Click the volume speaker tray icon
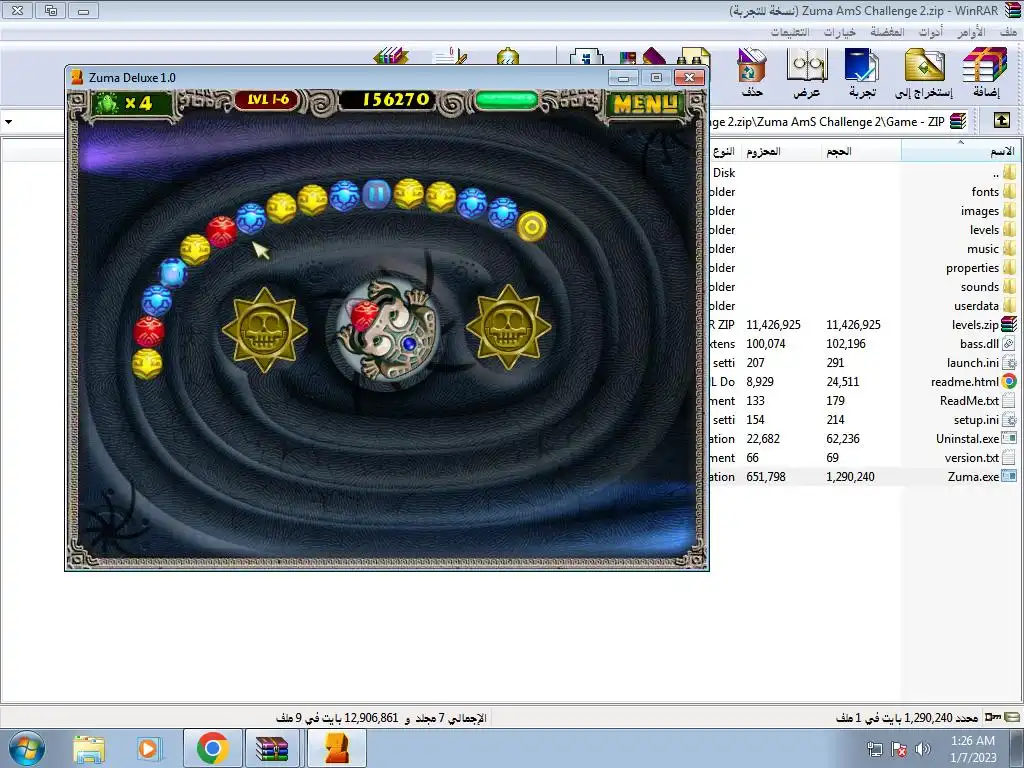The height and width of the screenshot is (768, 1024). pyautogui.click(x=923, y=749)
